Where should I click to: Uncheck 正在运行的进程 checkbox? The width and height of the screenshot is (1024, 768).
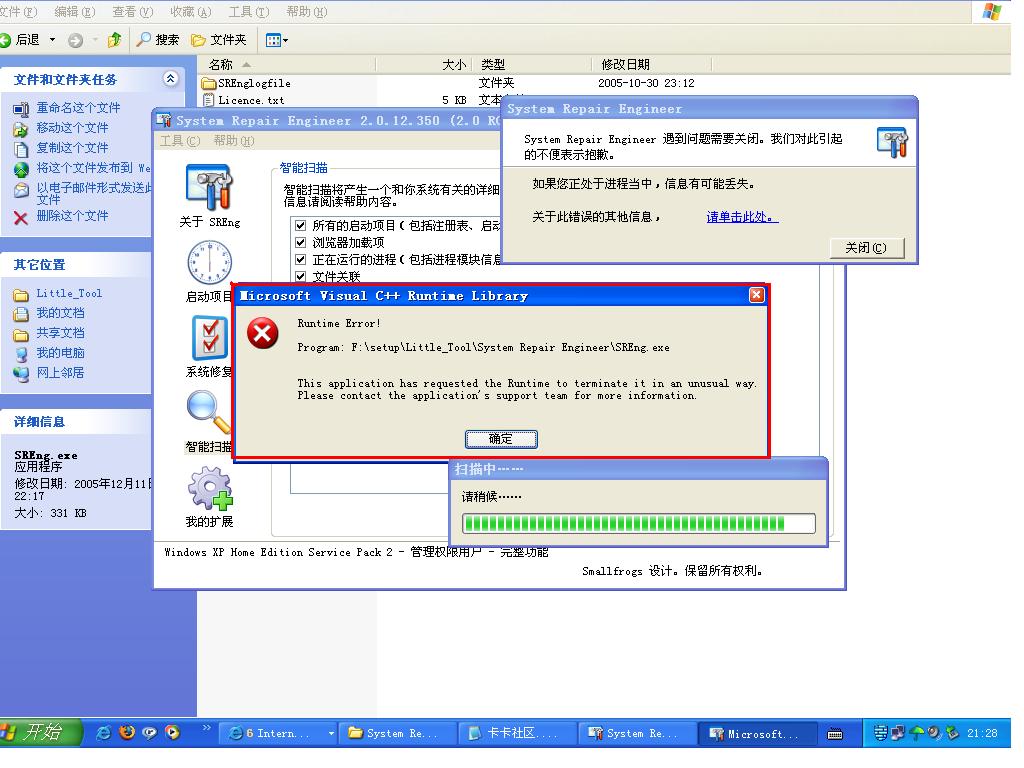300,260
